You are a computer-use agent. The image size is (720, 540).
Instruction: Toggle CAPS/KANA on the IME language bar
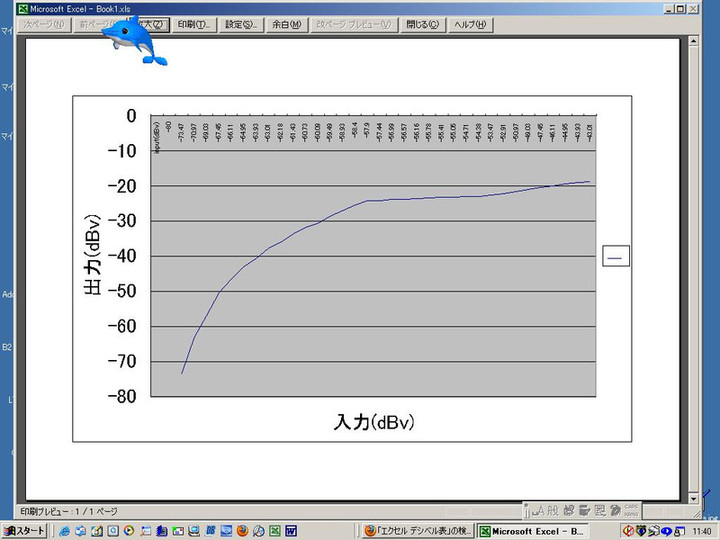point(631,509)
